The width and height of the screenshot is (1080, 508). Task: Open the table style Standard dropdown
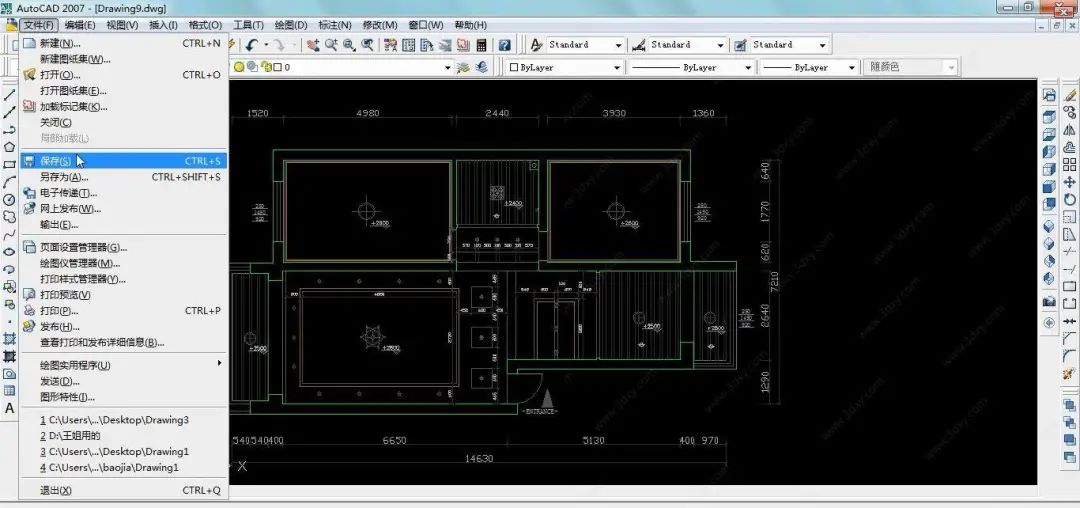coord(822,45)
